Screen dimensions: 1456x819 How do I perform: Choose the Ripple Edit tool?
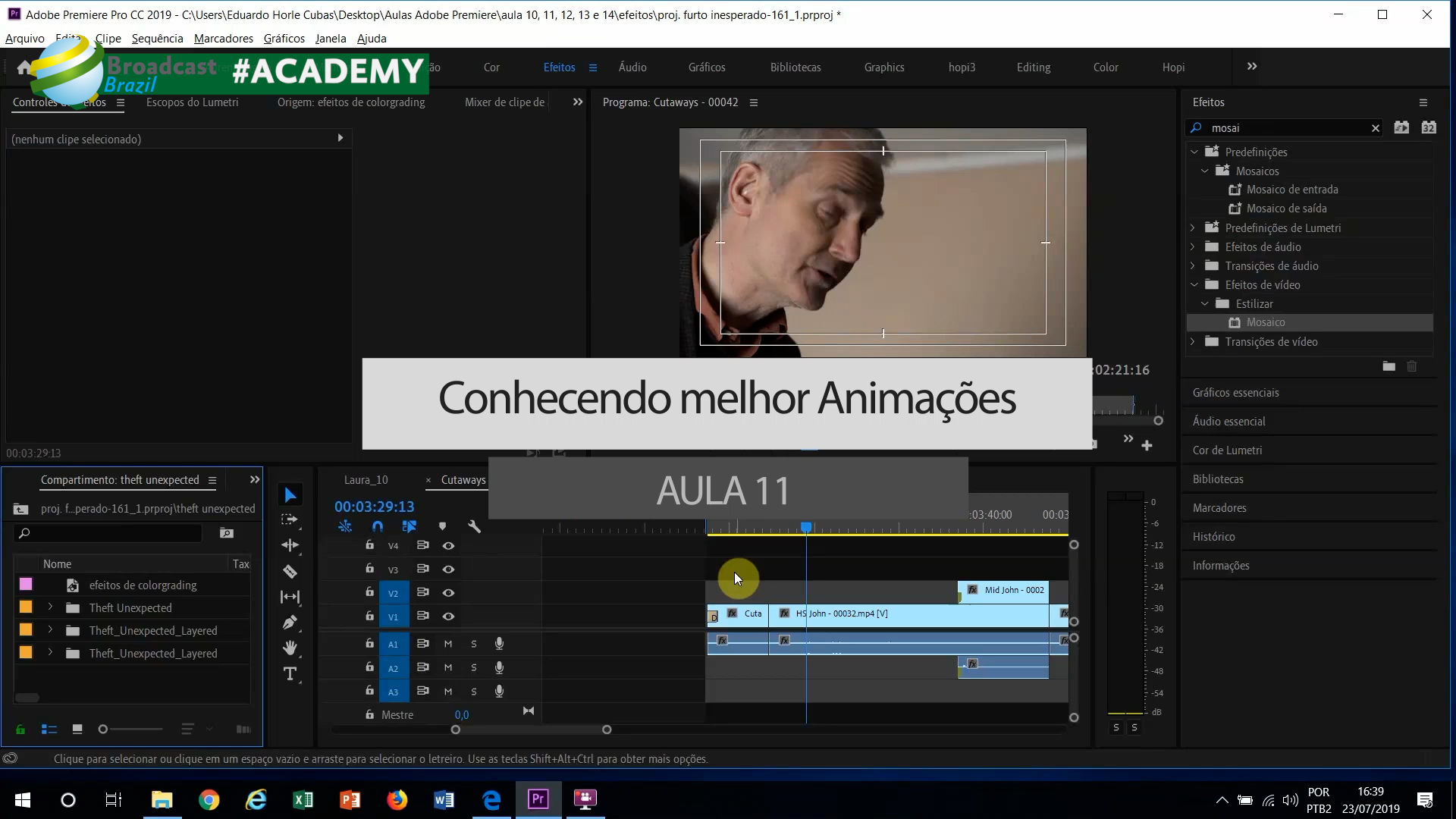[x=290, y=545]
